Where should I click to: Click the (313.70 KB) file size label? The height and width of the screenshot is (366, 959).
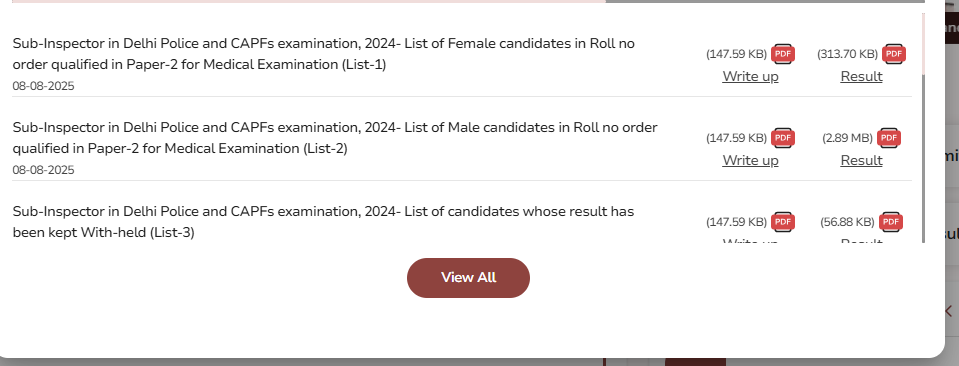point(848,54)
